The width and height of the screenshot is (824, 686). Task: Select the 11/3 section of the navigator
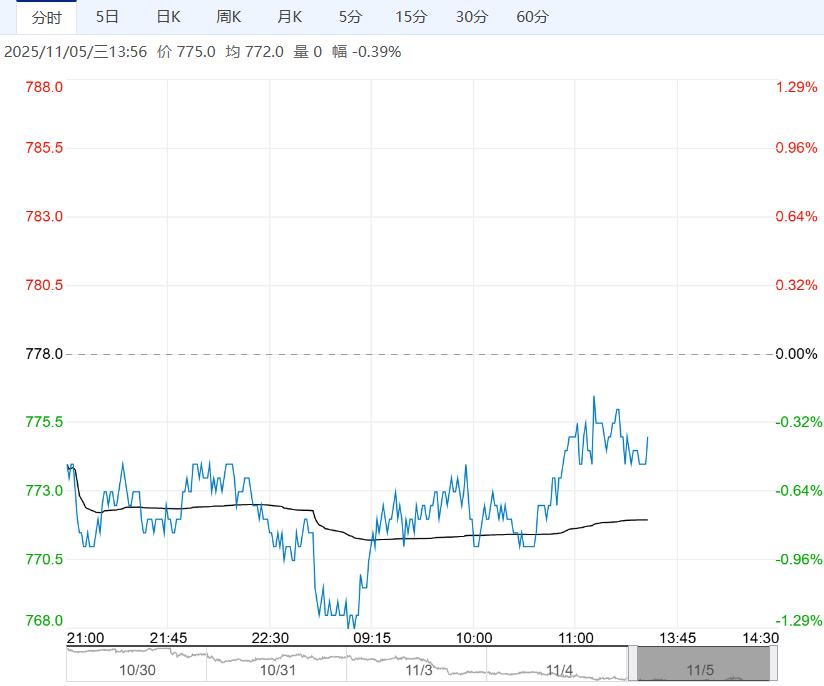420,669
